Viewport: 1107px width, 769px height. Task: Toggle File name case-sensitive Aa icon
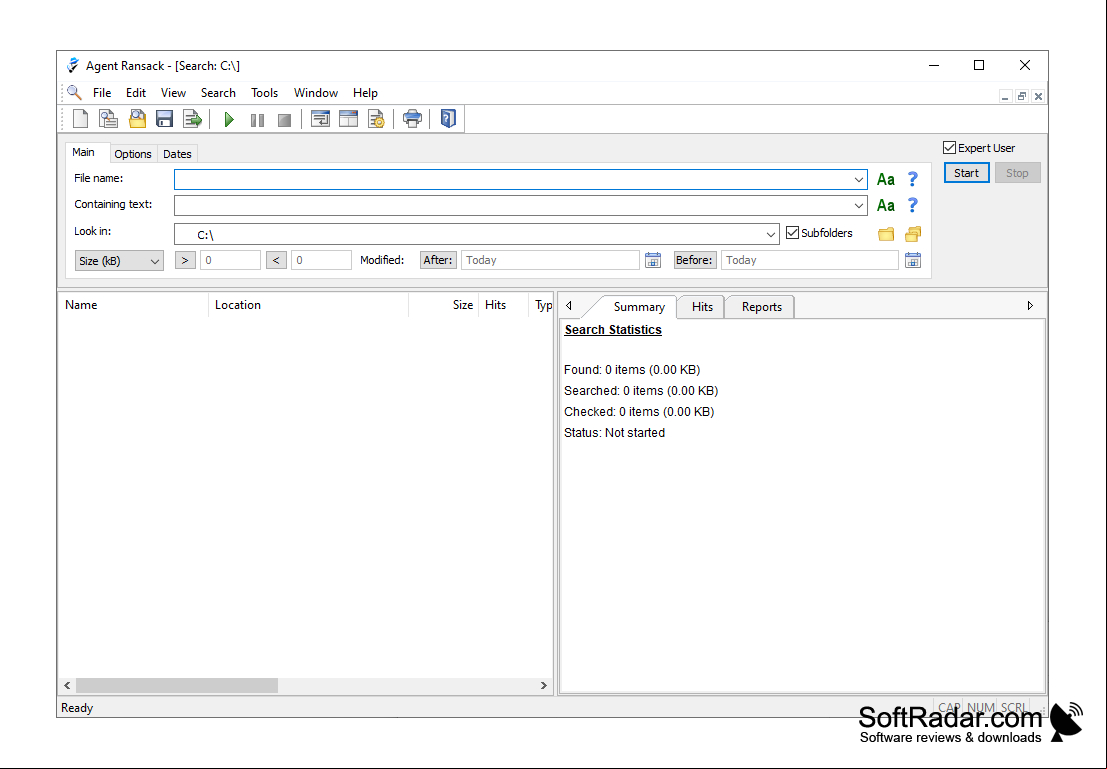(885, 179)
